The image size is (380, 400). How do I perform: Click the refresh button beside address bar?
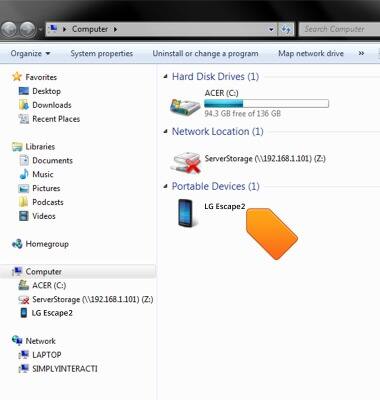point(286,30)
